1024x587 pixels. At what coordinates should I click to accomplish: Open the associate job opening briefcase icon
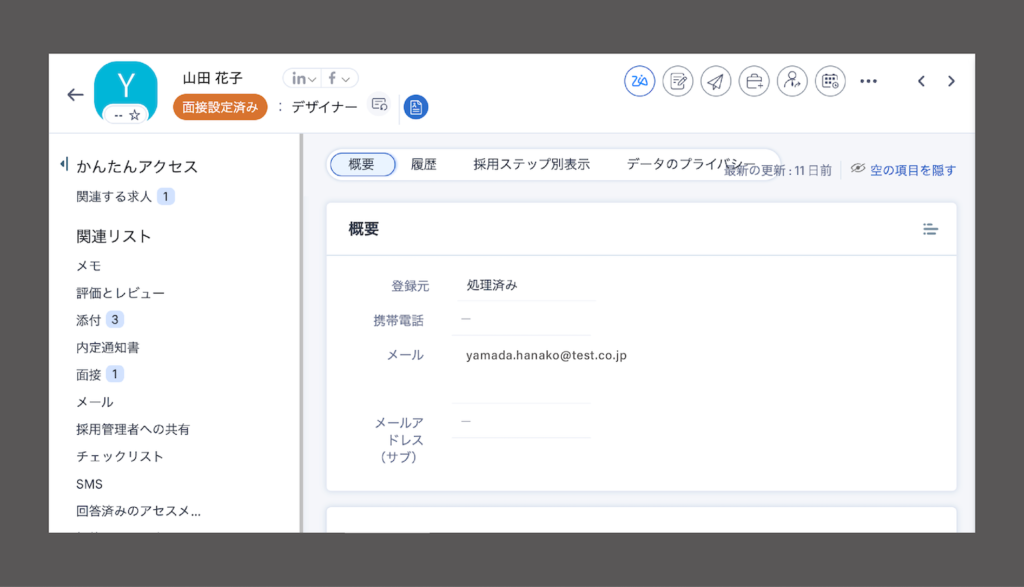tap(754, 81)
